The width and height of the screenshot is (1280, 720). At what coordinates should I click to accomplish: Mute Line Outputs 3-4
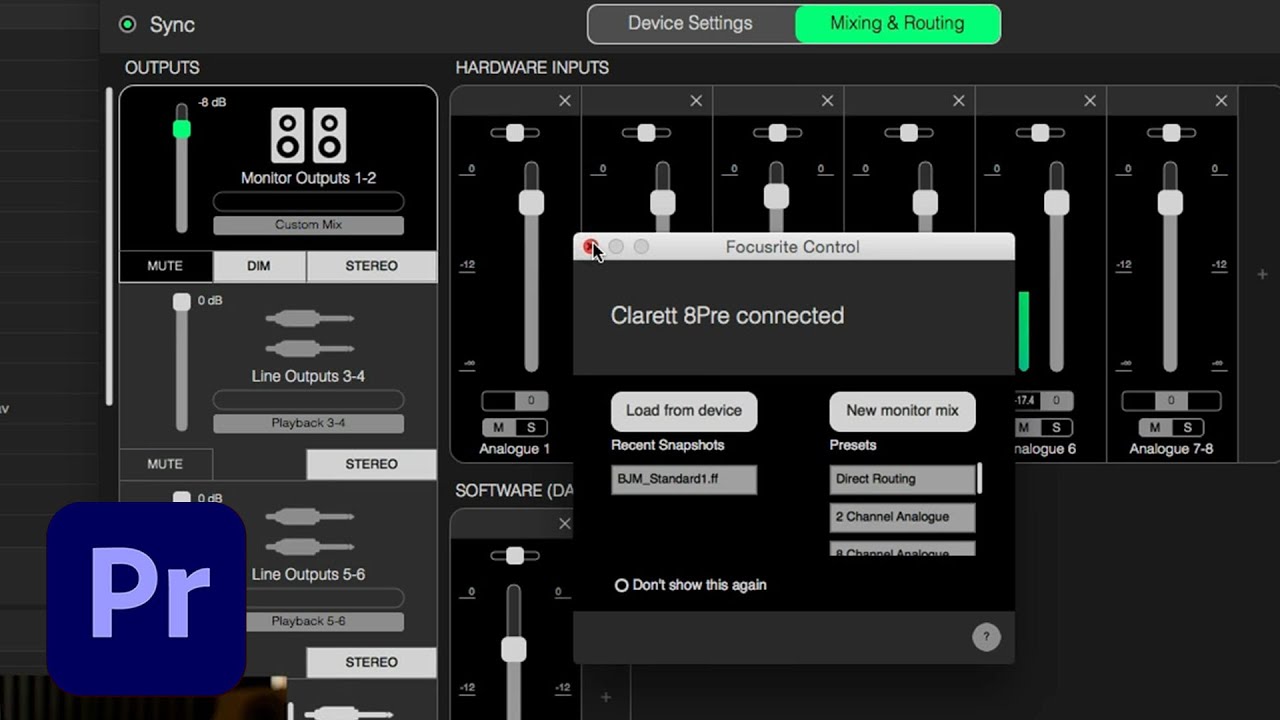165,464
